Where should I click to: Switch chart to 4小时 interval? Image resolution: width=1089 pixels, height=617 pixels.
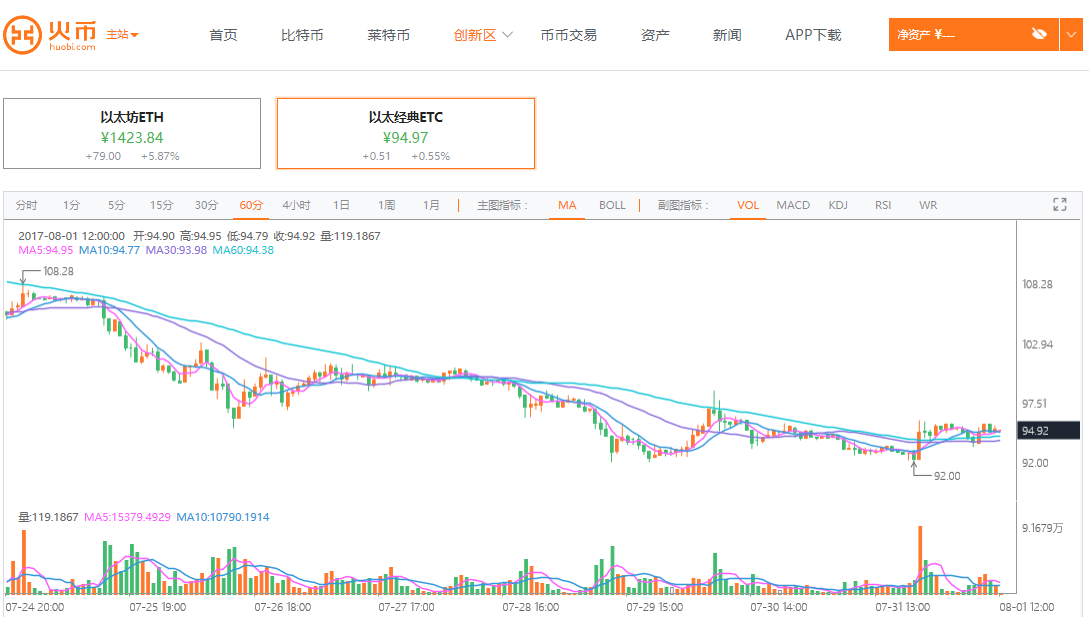pyautogui.click(x=296, y=205)
